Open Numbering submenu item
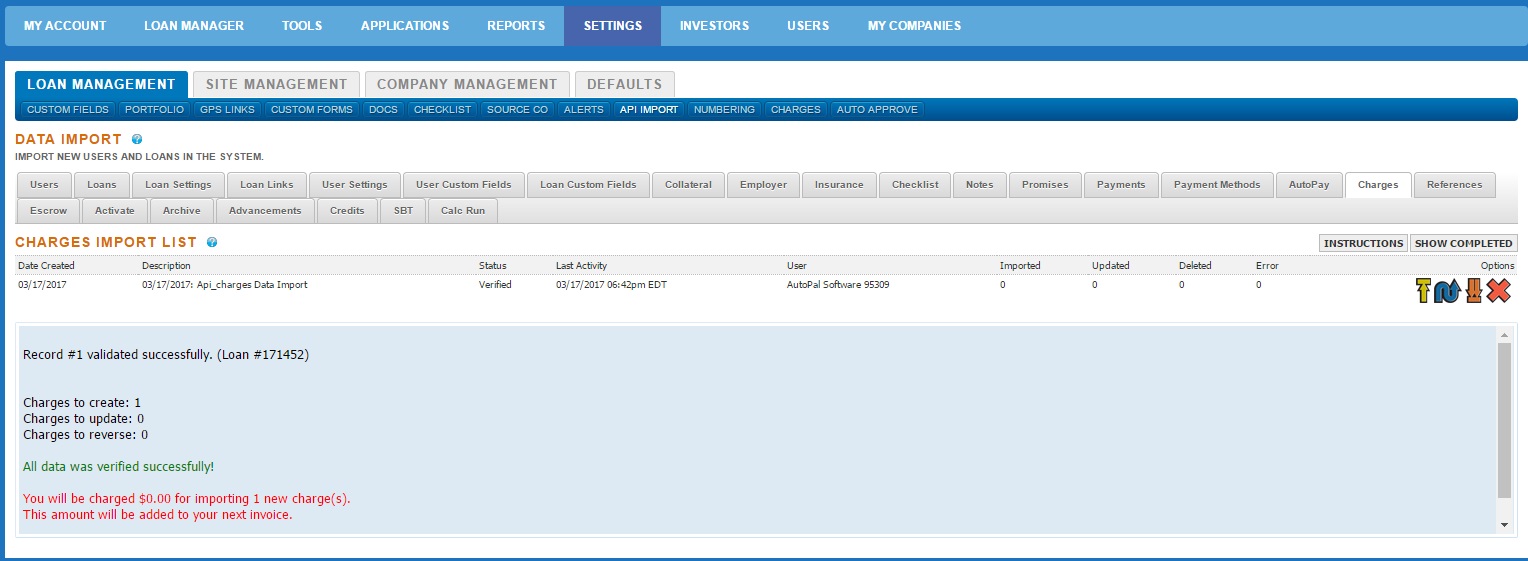The width and height of the screenshot is (1528, 561). (x=724, y=110)
